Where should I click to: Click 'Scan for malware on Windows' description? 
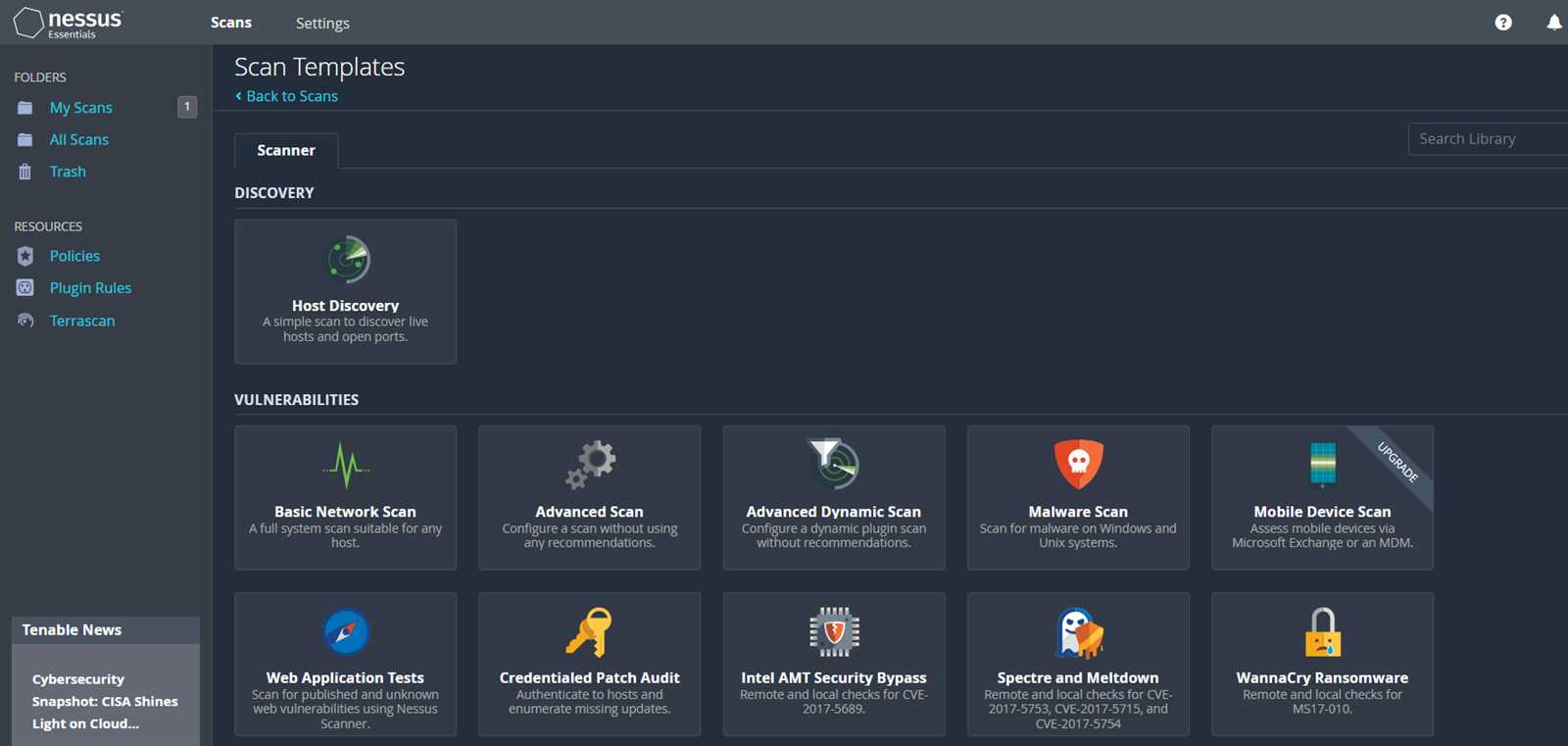pos(1078,535)
